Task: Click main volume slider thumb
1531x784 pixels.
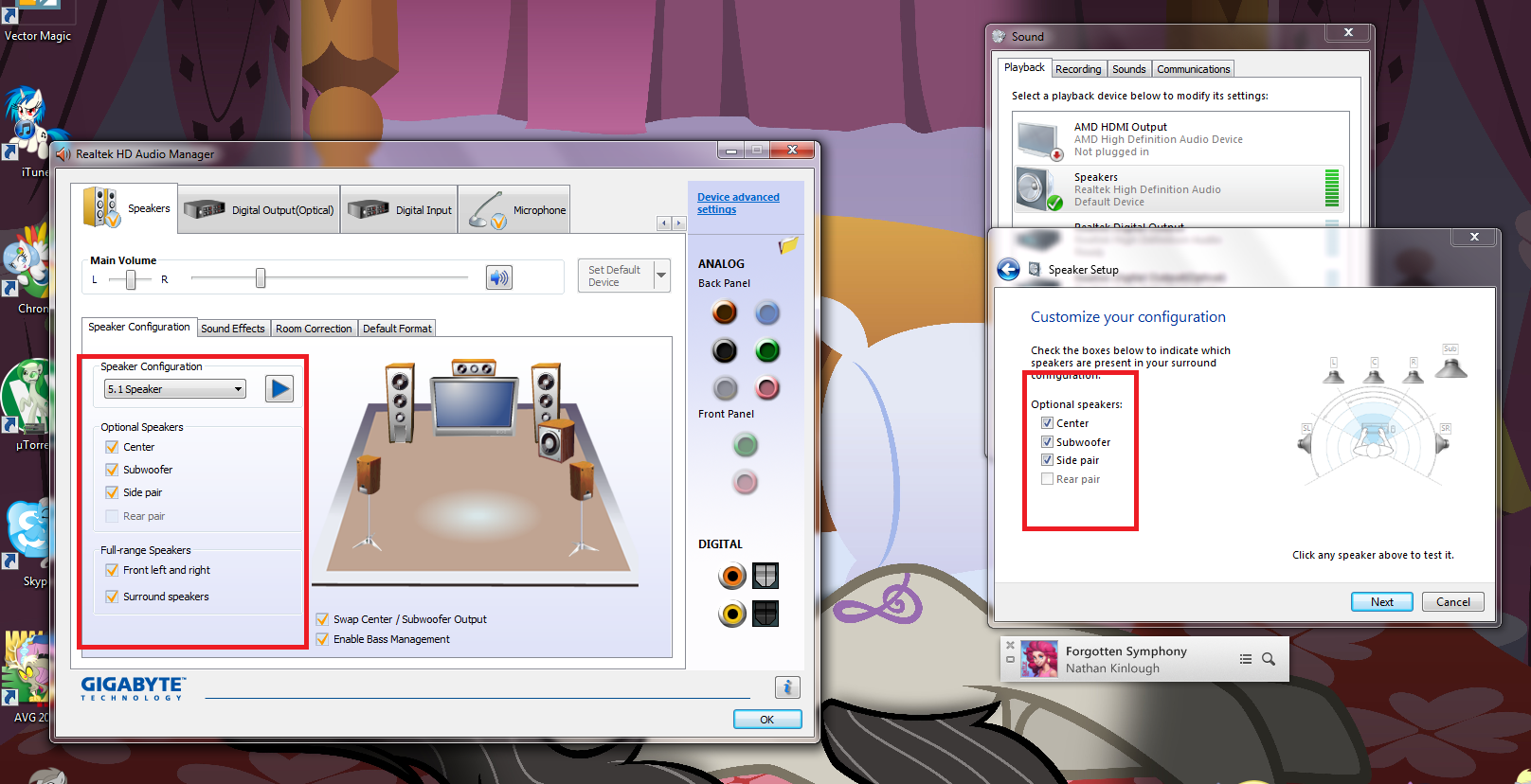Action: pos(261,278)
